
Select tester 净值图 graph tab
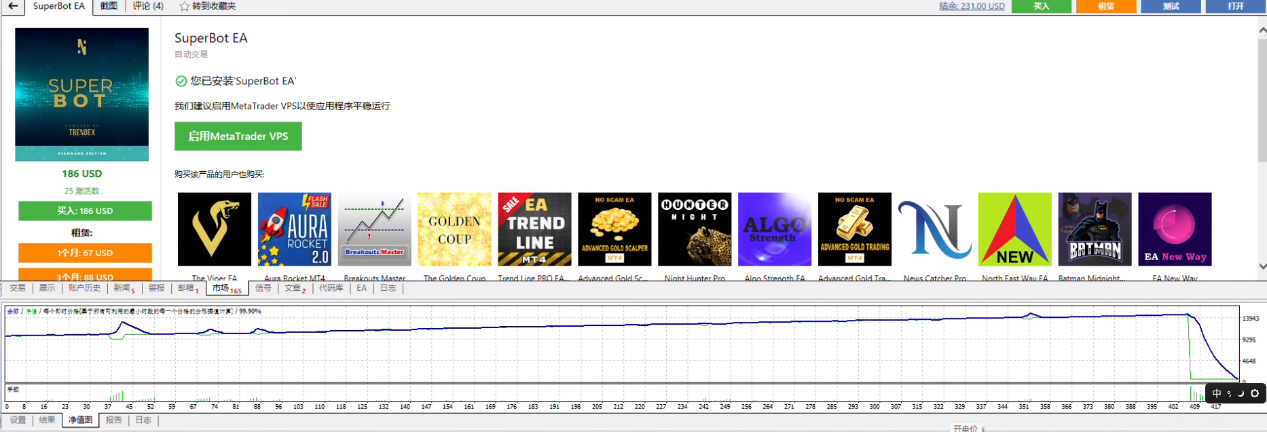(80, 420)
